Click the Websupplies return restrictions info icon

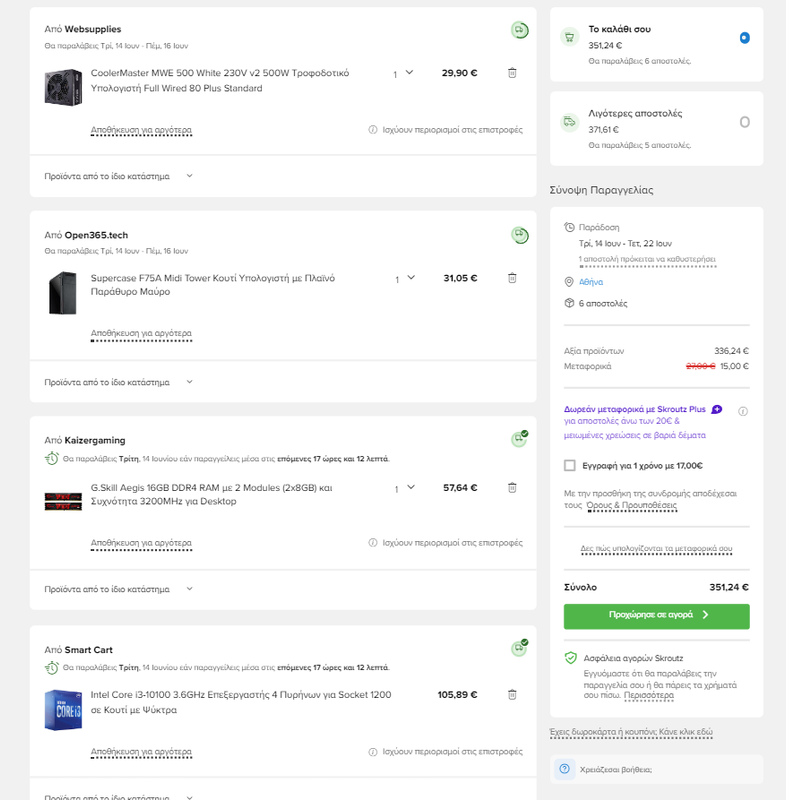point(373,130)
